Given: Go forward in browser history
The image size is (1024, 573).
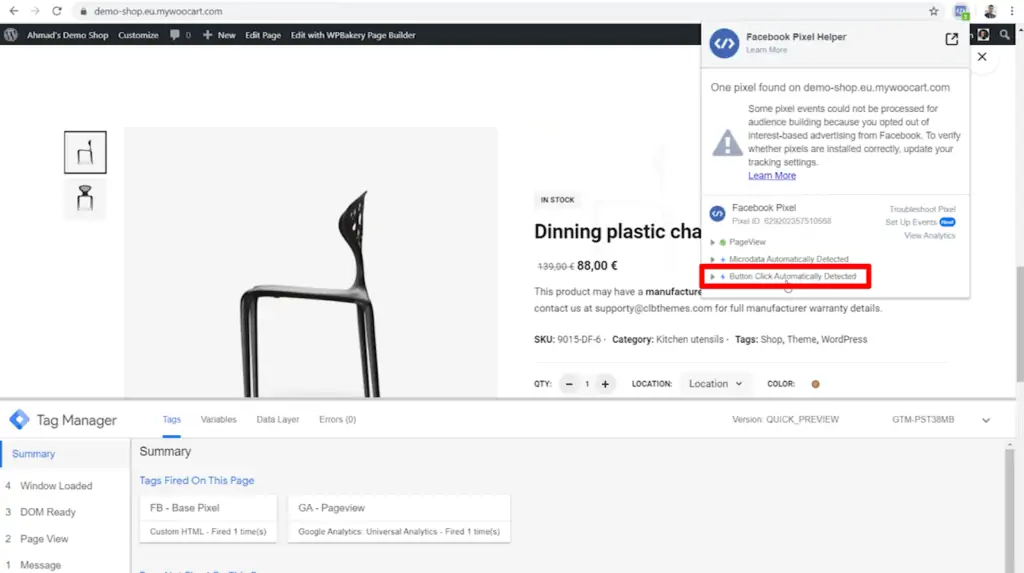Looking at the screenshot, I should tap(35, 11).
